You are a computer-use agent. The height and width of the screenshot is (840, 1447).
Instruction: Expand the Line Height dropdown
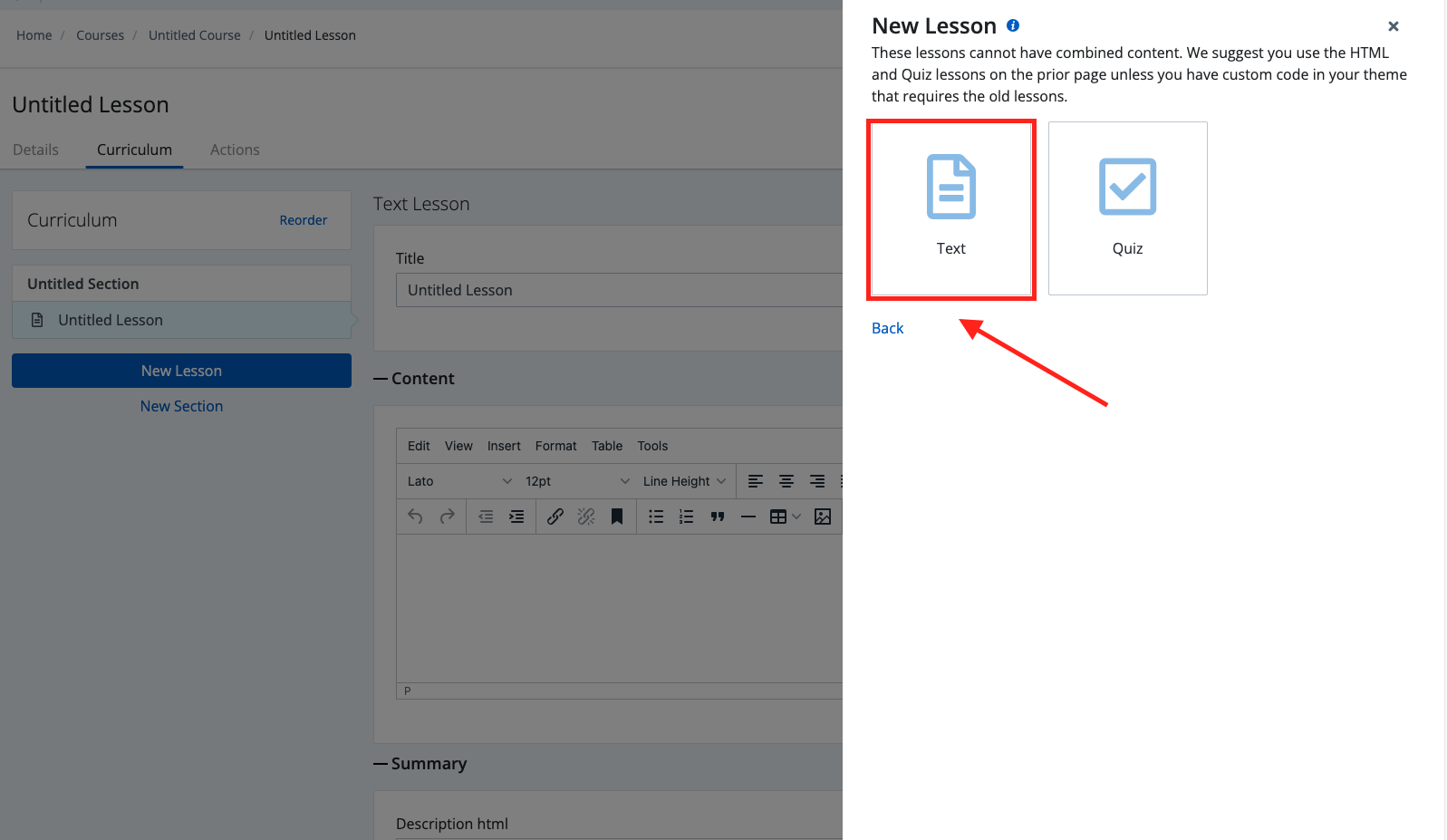pyautogui.click(x=684, y=481)
